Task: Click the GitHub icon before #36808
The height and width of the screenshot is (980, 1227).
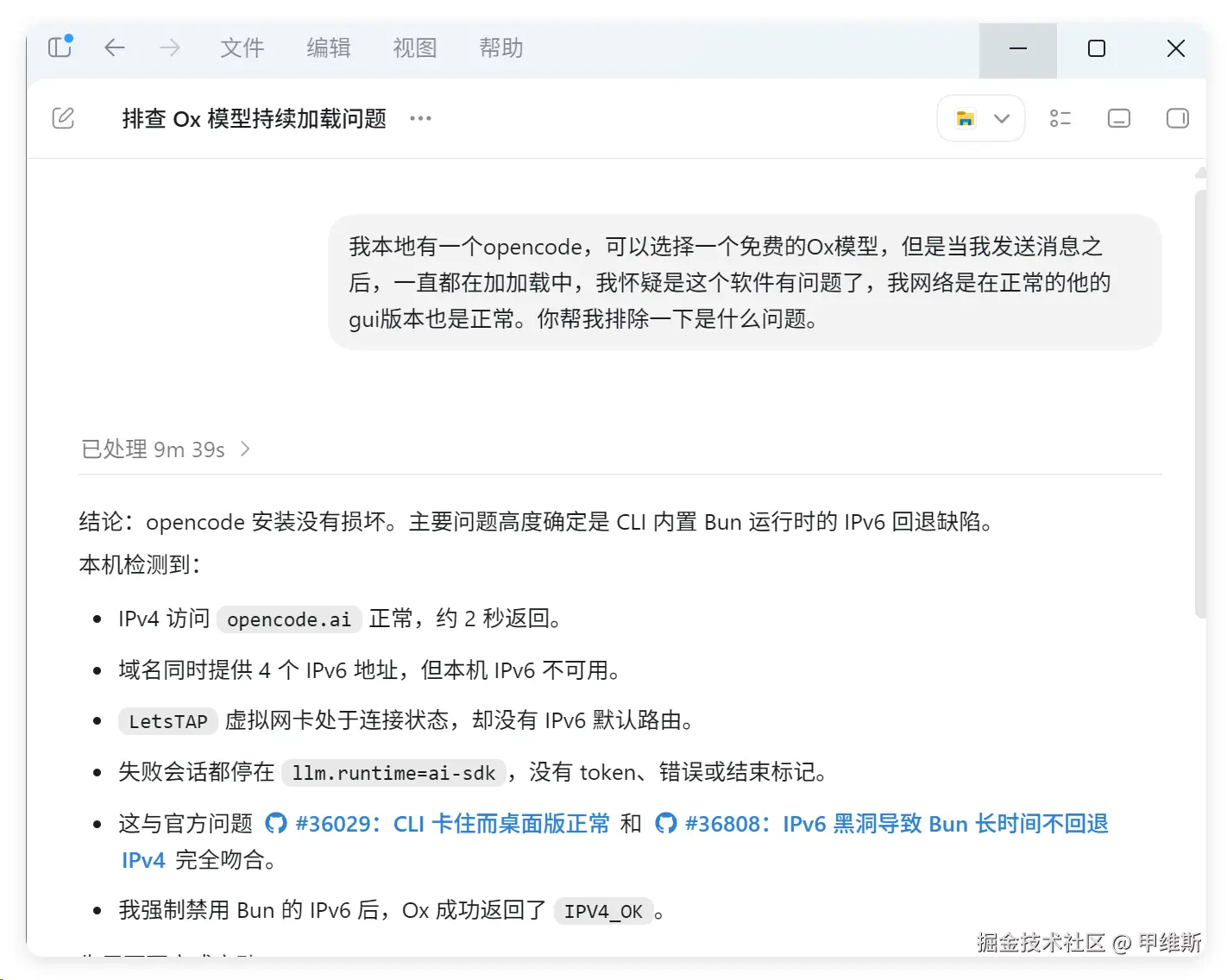Action: 666,824
